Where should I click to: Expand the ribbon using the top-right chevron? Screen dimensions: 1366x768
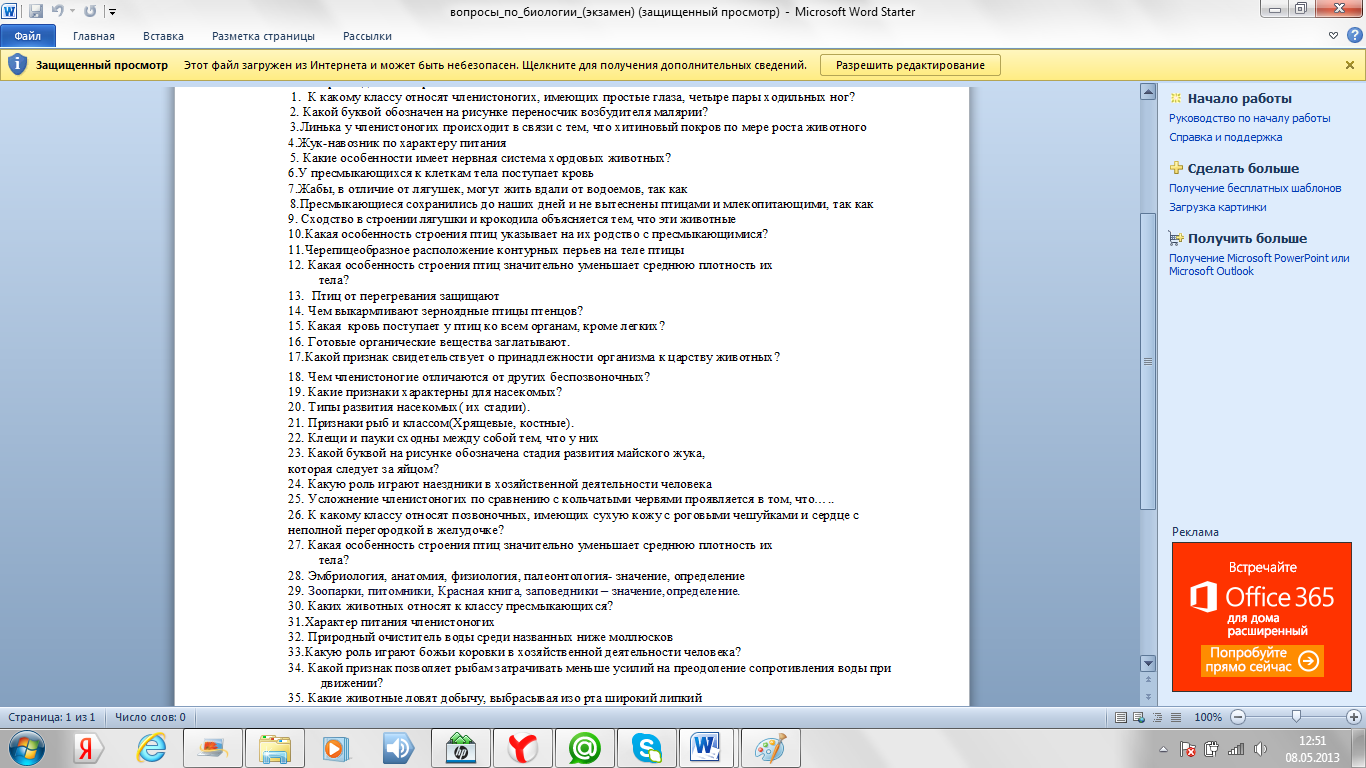pyautogui.click(x=1335, y=36)
